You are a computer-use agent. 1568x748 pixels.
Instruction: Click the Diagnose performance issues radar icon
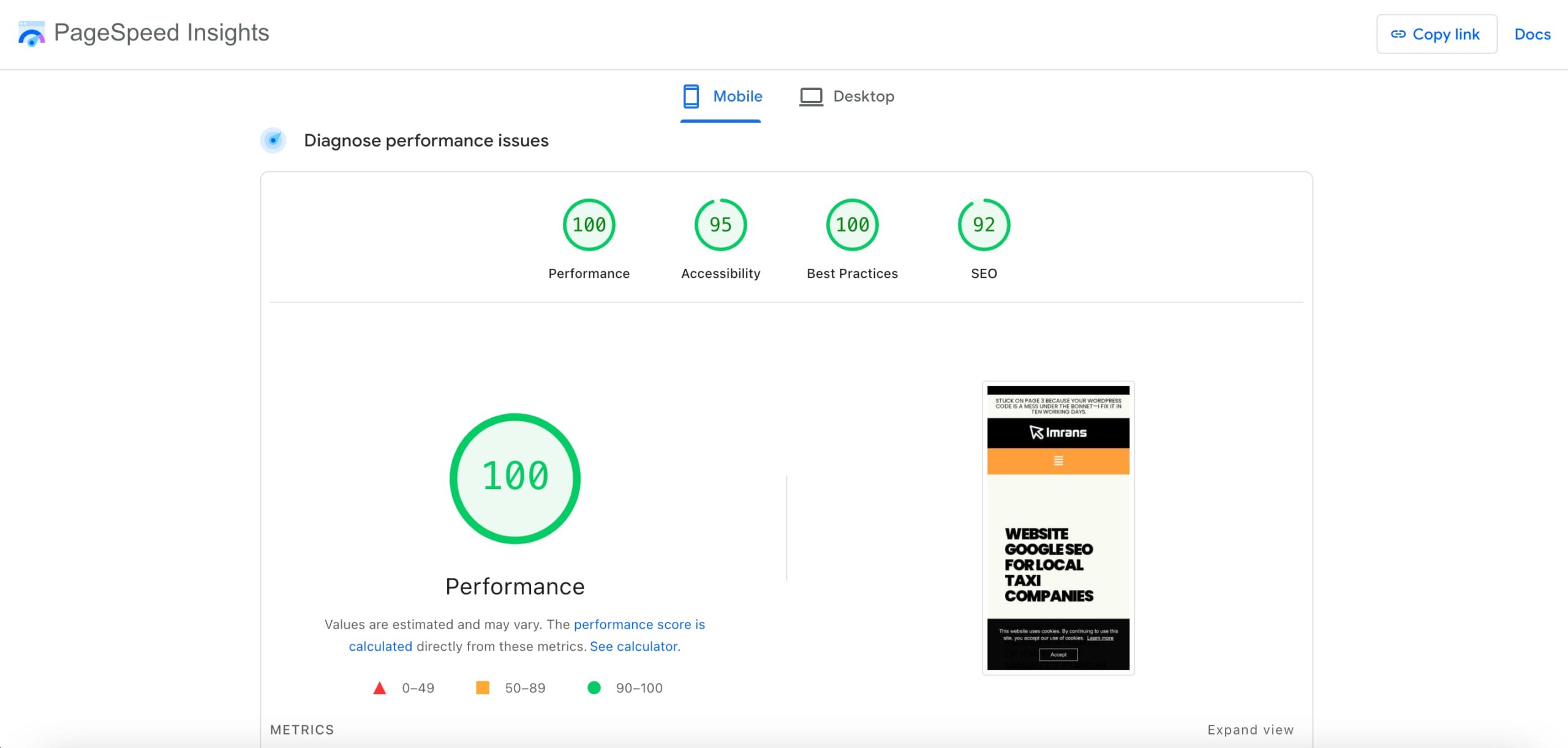point(273,141)
